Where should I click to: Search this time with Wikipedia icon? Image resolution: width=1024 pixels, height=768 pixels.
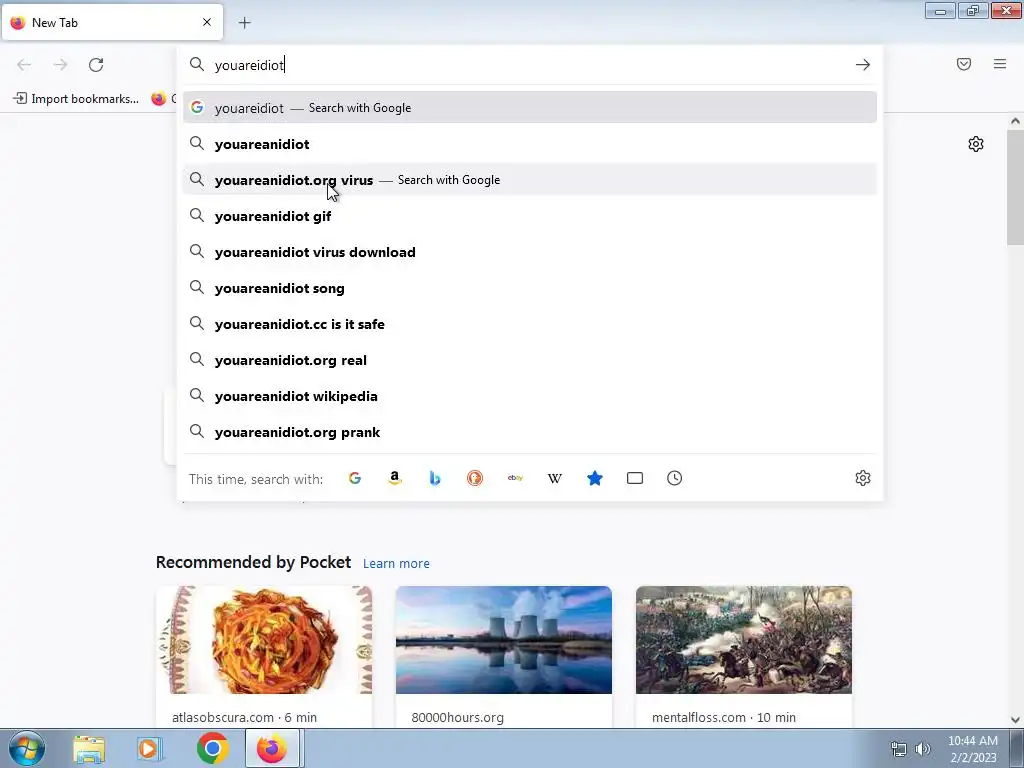(554, 478)
